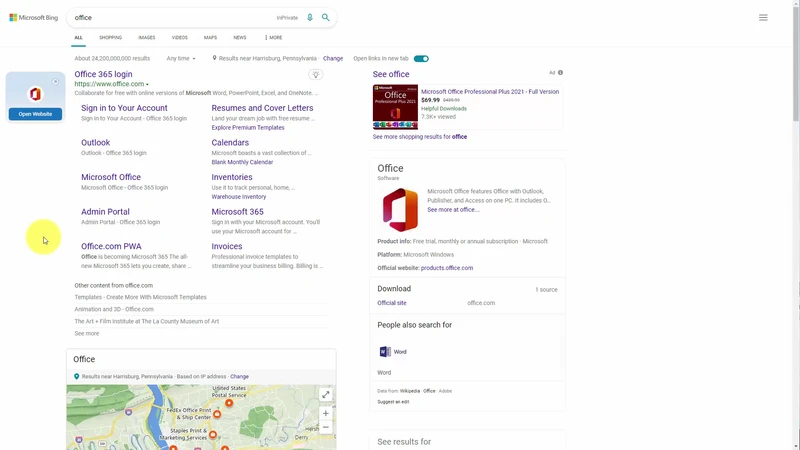This screenshot has height=450, width=800.
Task: Click the FedEx Office map marker
Action: pos(217,414)
